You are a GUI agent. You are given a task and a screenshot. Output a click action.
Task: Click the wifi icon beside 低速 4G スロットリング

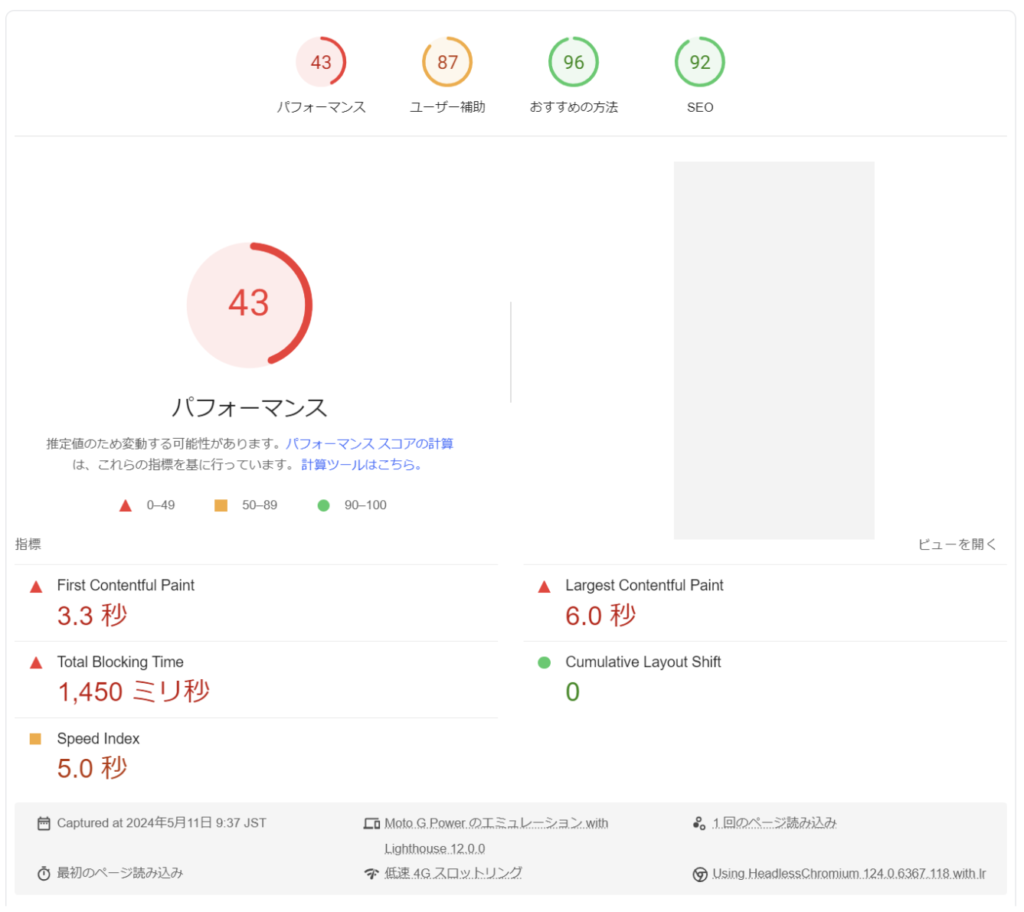pos(371,873)
